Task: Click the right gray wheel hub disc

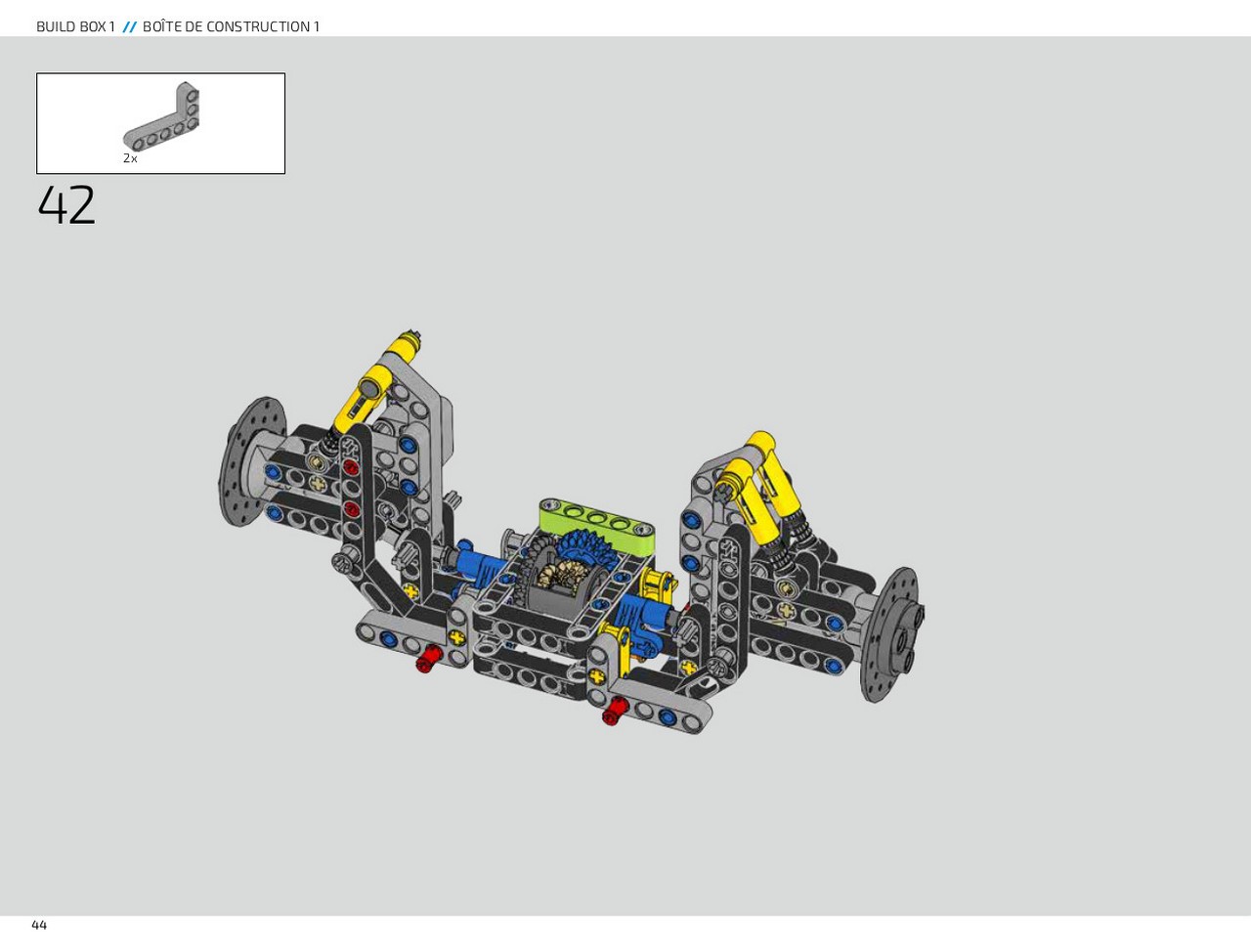Action: pyautogui.click(x=891, y=635)
